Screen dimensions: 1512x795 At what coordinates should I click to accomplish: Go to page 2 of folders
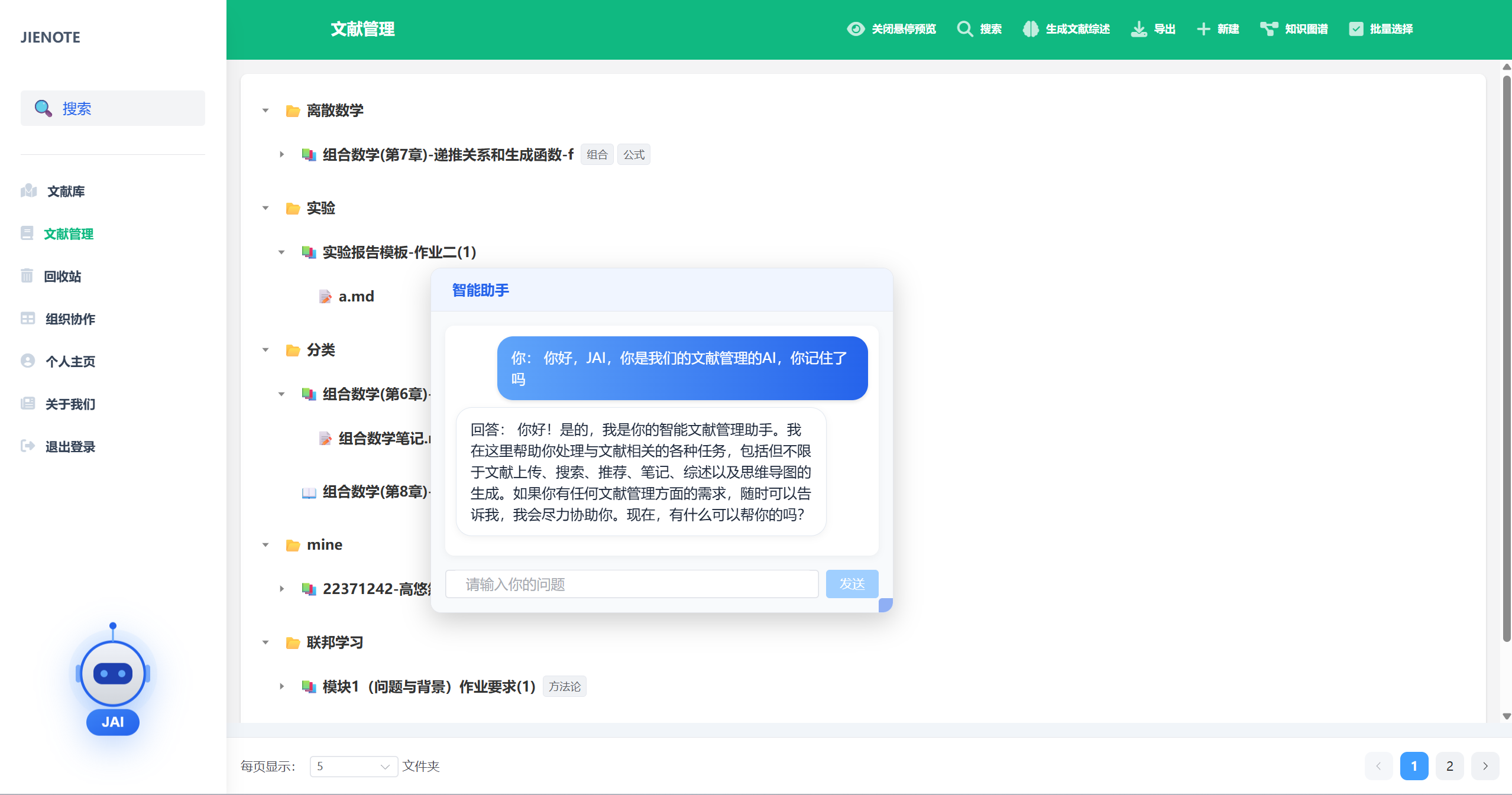point(1449,766)
